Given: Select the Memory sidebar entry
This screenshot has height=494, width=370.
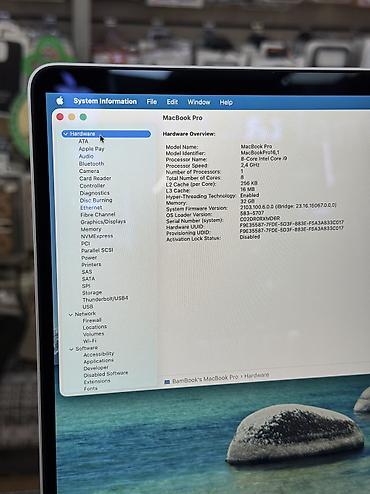Looking at the screenshot, I should point(91,229).
